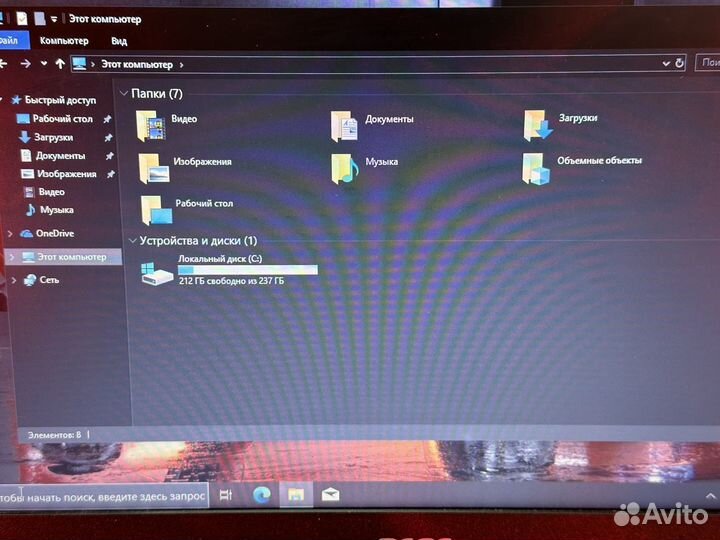Open the Музыка folder icon in Папки

(x=345, y=167)
